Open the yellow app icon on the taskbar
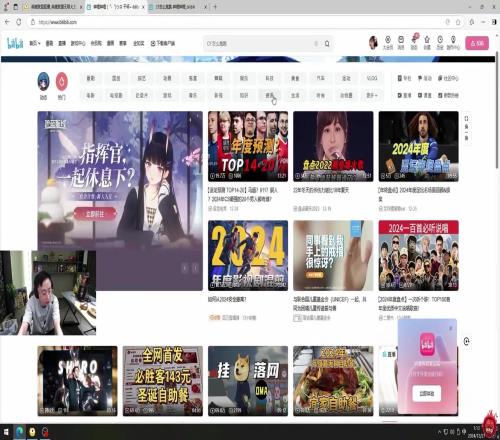Screen dimensions: 500x440 coord(32,432)
